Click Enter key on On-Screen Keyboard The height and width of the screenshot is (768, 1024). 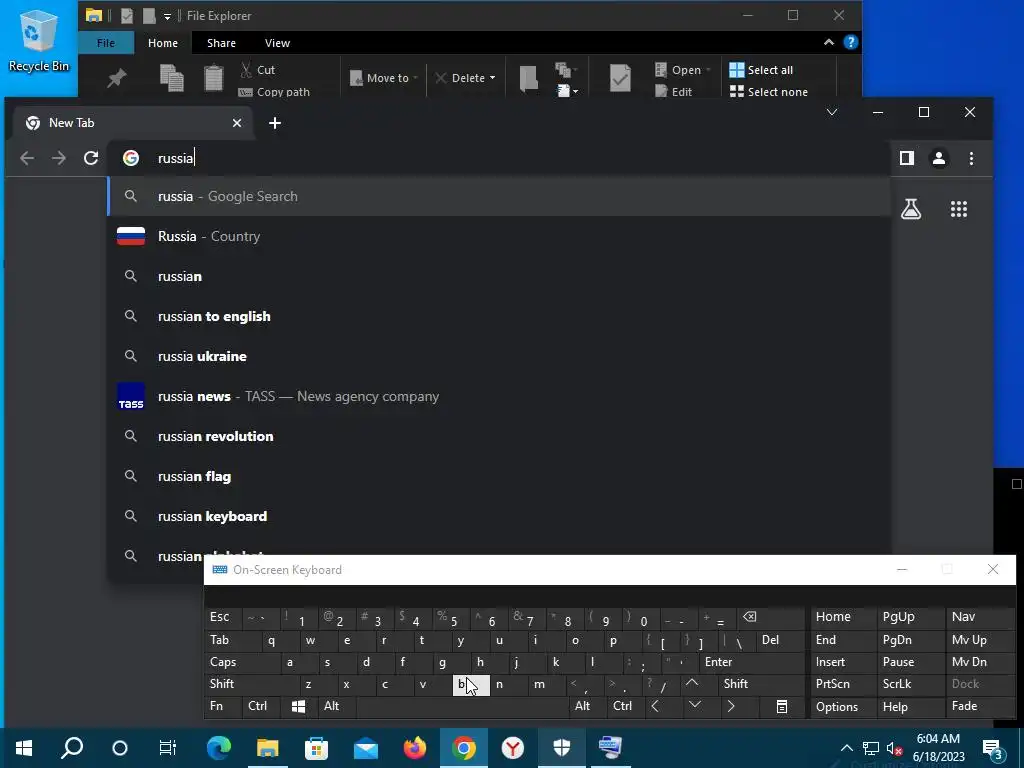coord(751,662)
